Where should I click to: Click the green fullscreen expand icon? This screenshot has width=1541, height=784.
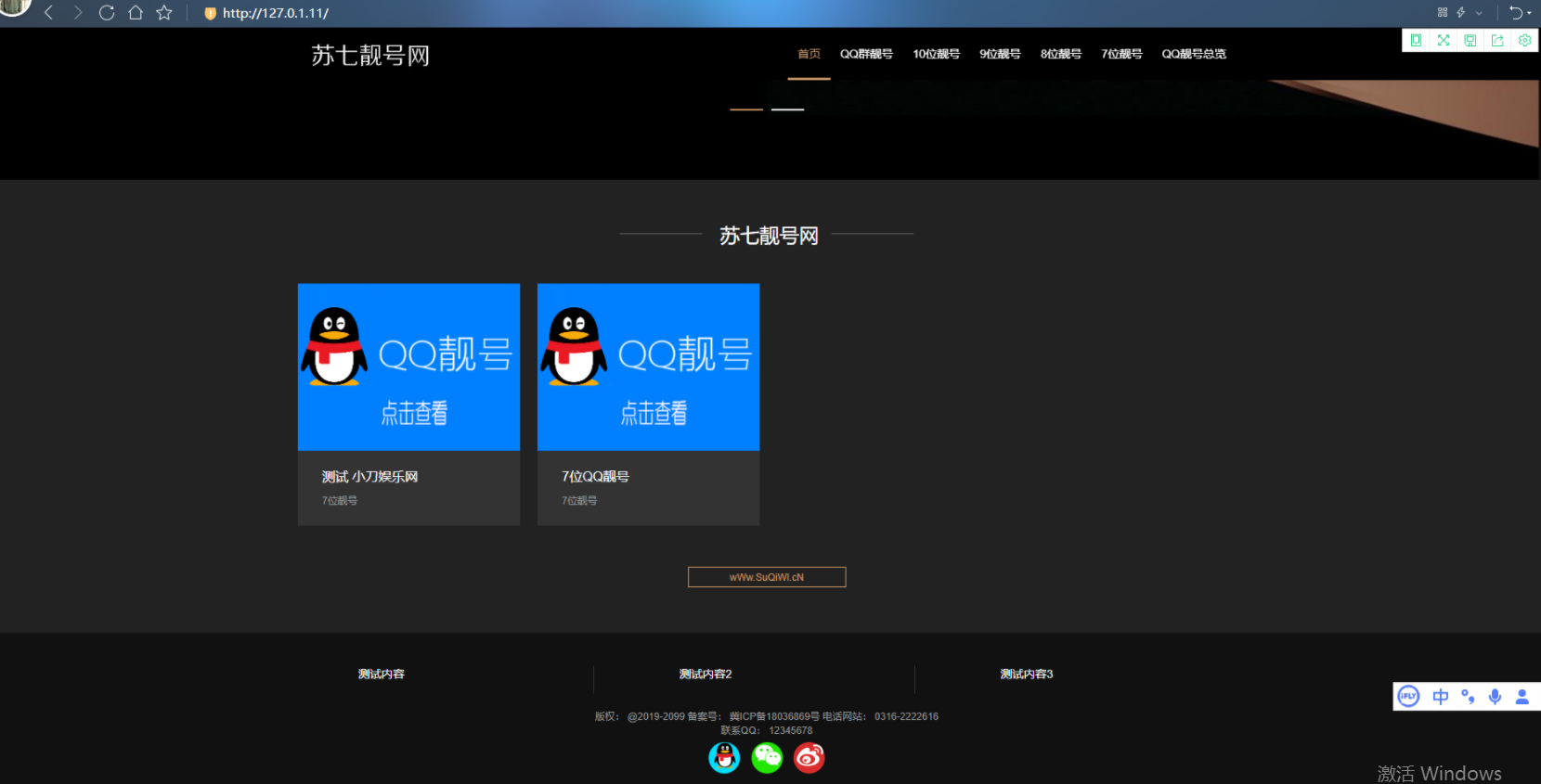tap(1443, 40)
